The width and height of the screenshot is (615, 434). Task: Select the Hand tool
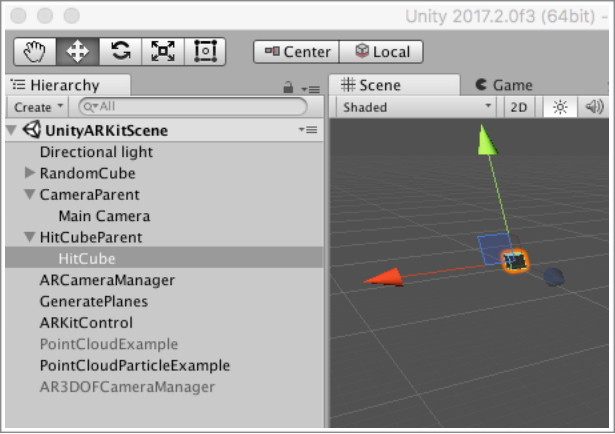click(x=35, y=51)
